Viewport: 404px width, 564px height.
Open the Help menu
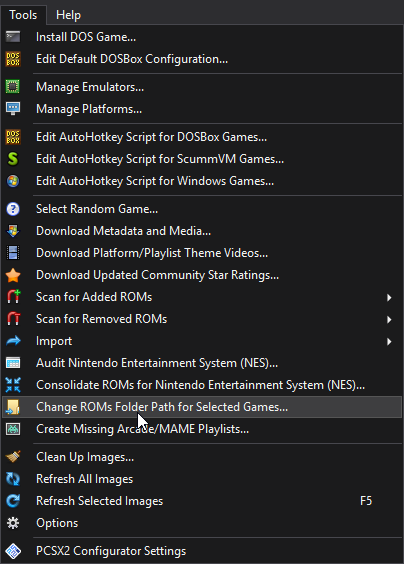coord(68,15)
